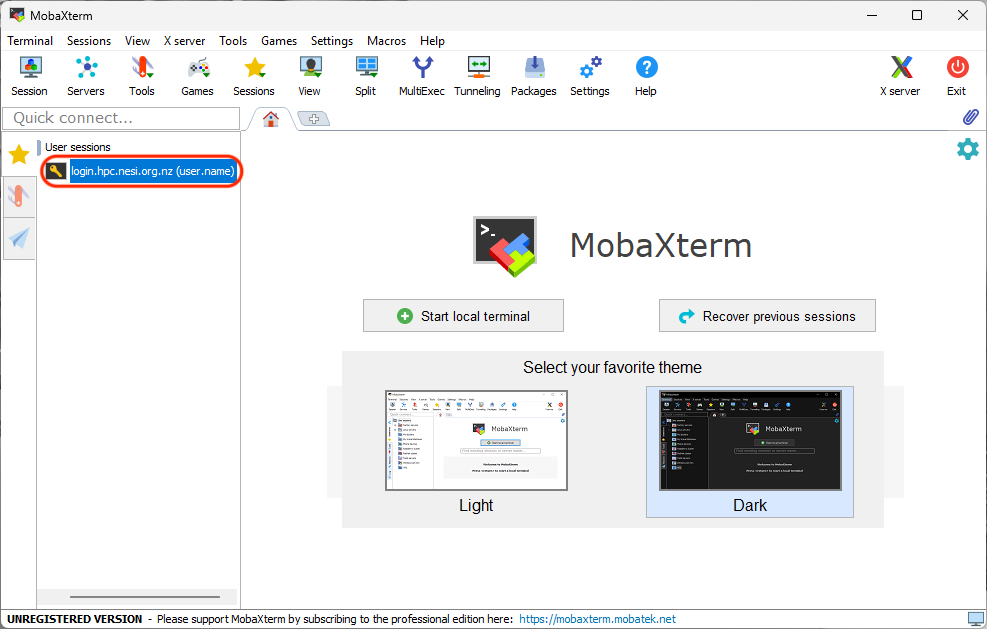
Task: Click the sessions panel horizontal scrollbar
Action: click(145, 597)
